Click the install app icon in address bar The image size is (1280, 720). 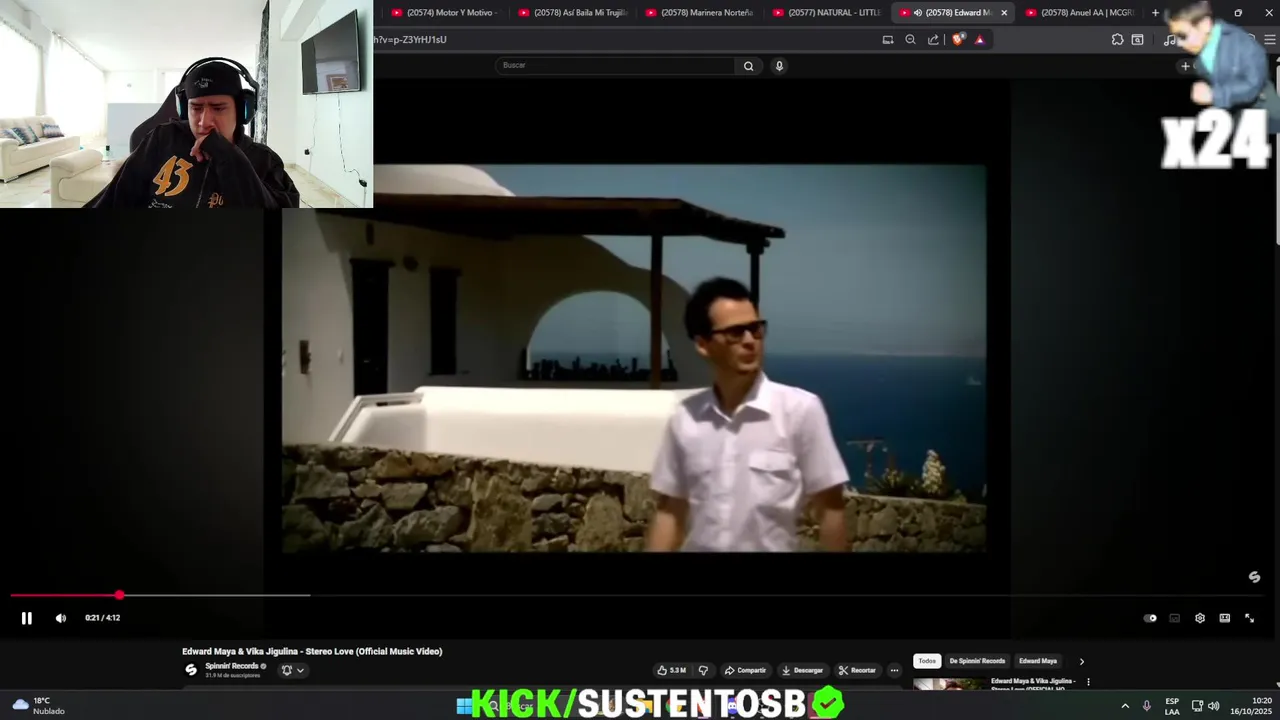click(887, 40)
